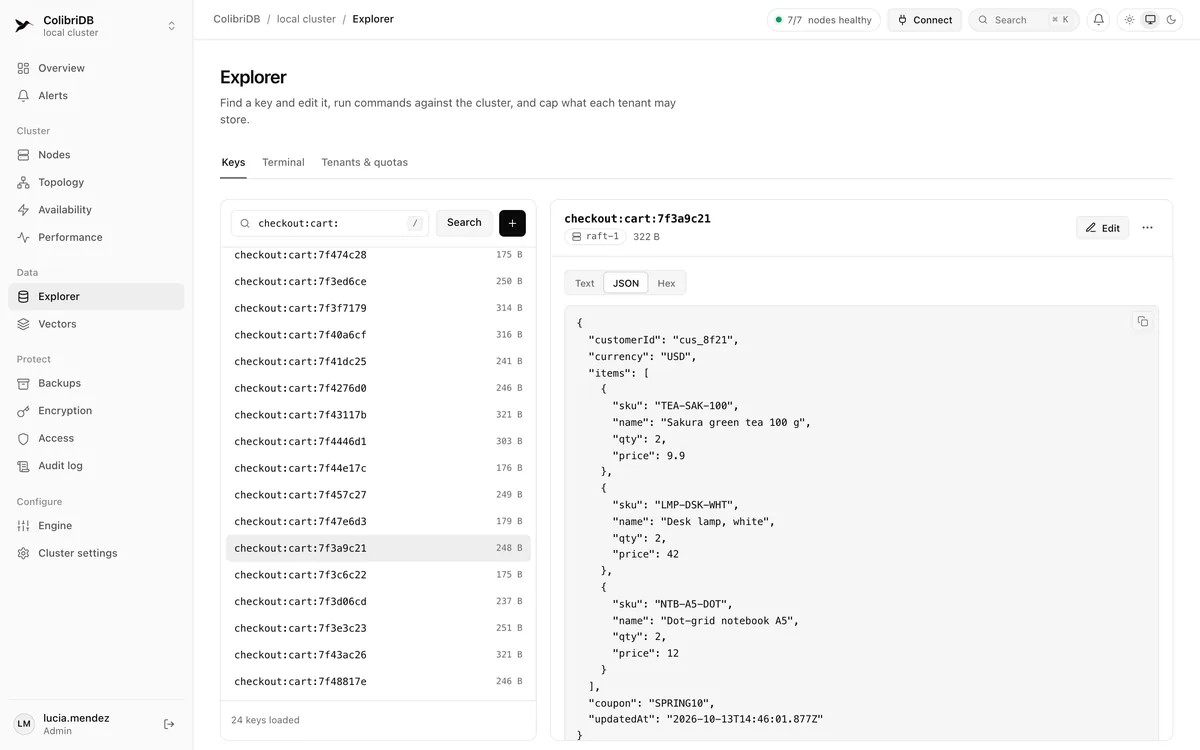1200x750 pixels.
Task: Select key checkout:cart:7f3a9c21 in list
Action: 378,548
